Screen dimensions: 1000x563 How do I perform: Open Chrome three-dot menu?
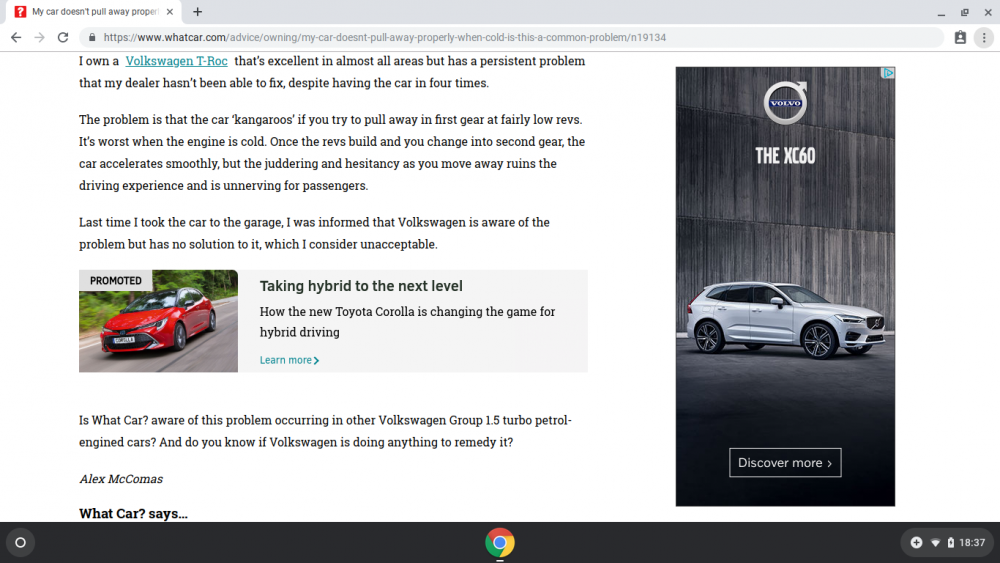point(984,38)
